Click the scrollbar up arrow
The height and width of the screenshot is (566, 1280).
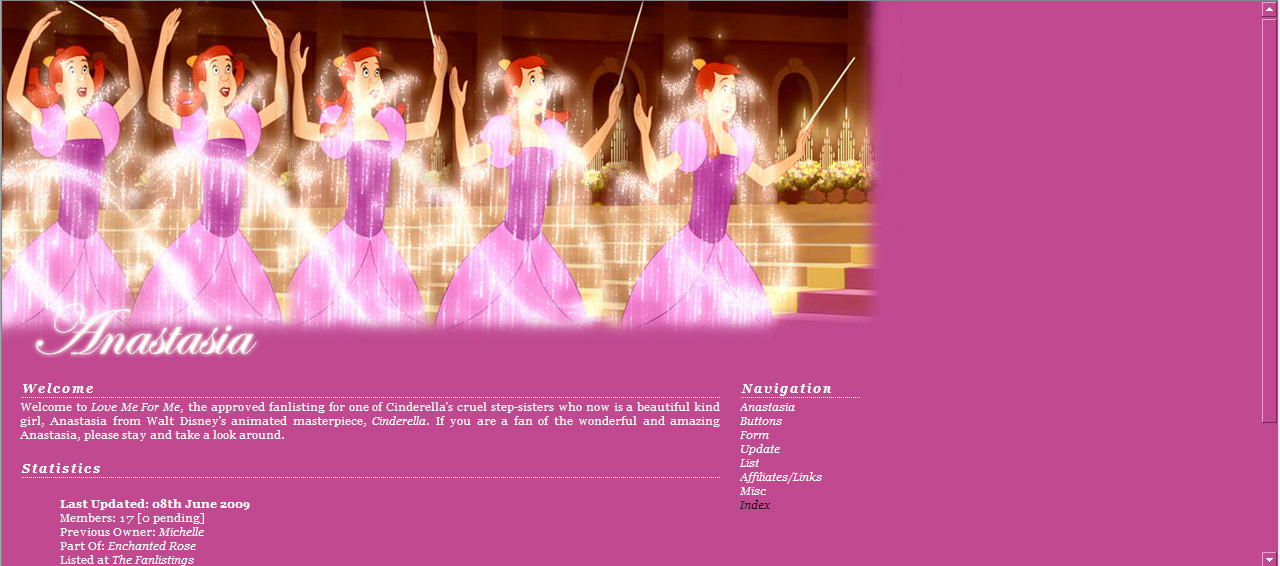point(1269,8)
